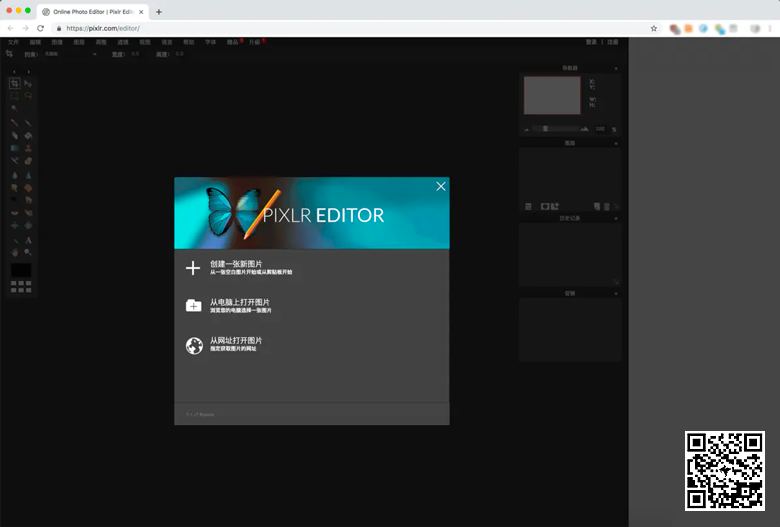Select the Type text tool
Viewport: 780px width, 527px height.
pos(28,240)
